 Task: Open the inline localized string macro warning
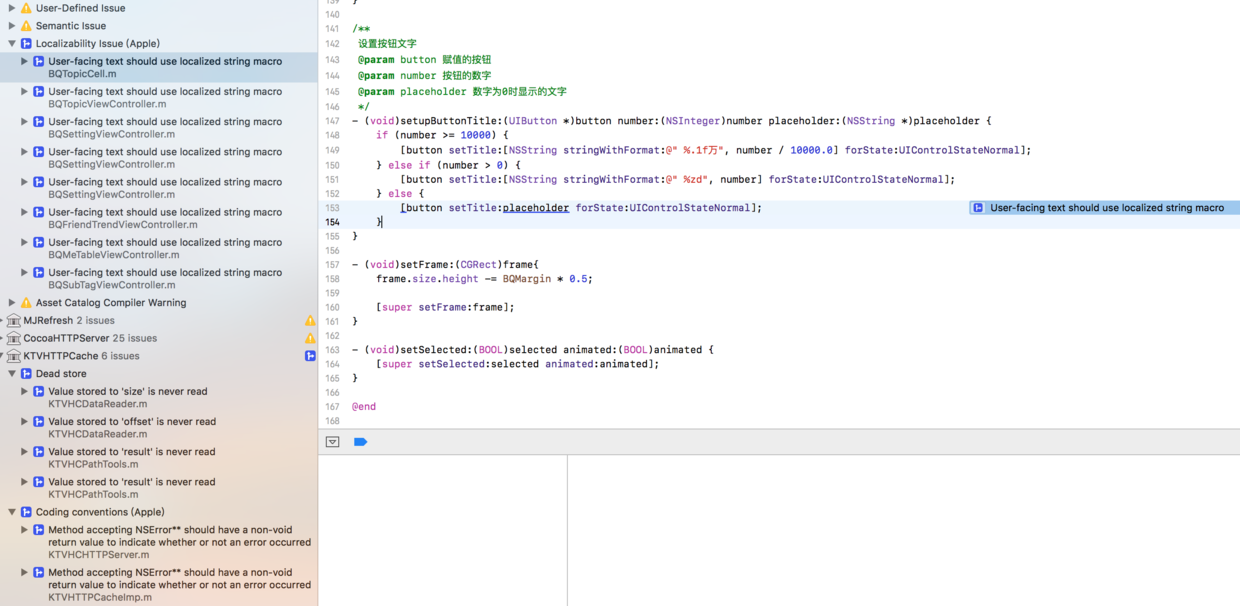(x=1105, y=208)
